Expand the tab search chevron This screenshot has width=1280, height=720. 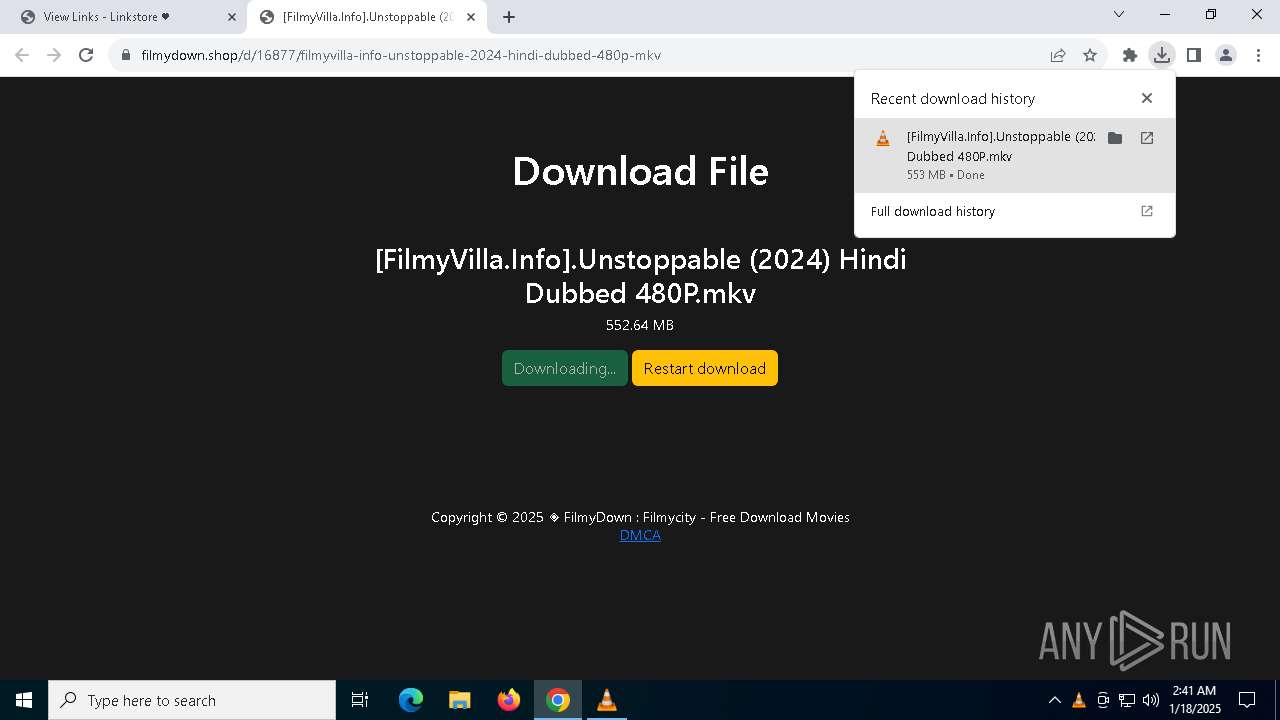pos(1119,14)
